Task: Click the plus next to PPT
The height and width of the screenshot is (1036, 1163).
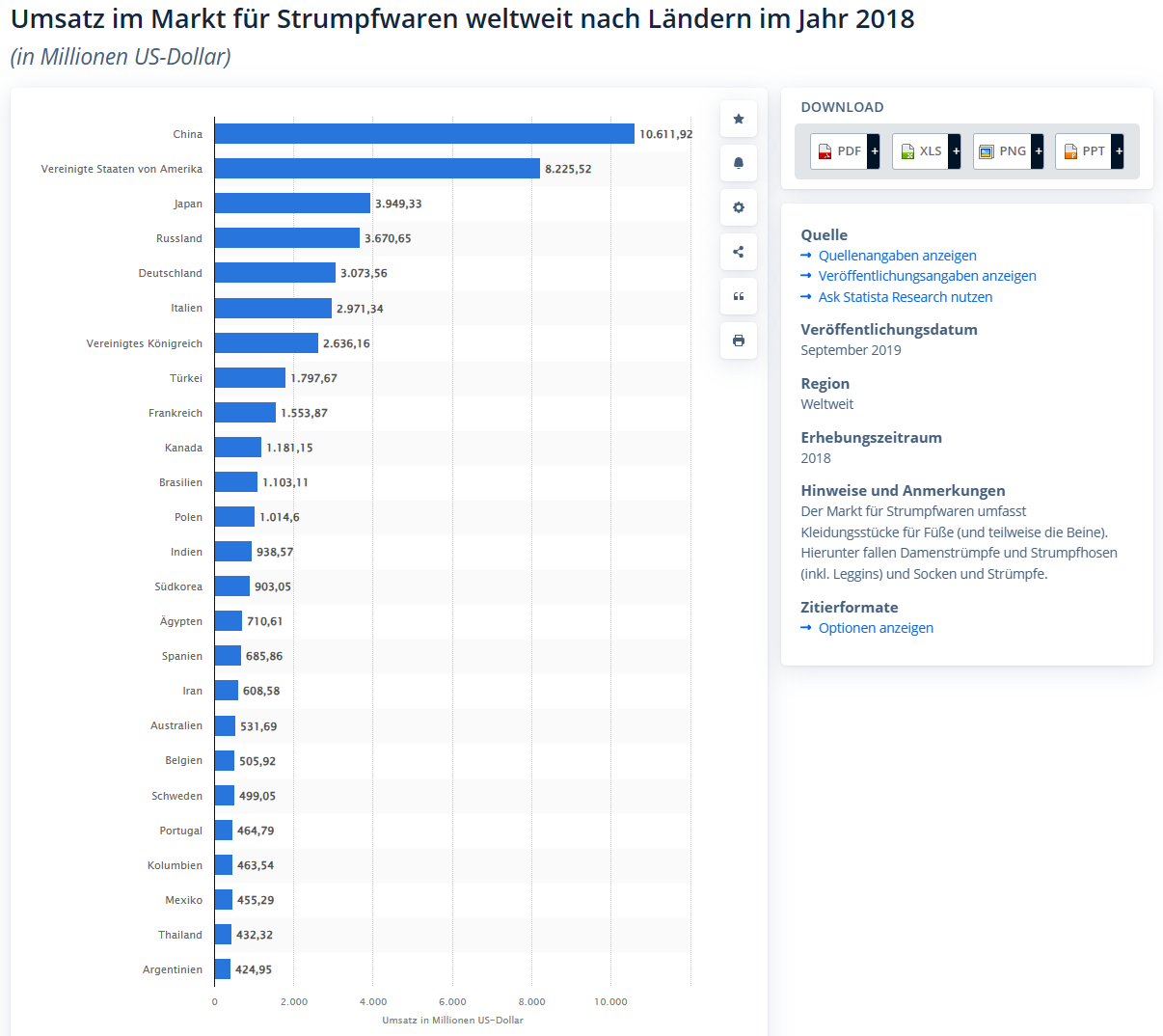Action: [x=1118, y=151]
